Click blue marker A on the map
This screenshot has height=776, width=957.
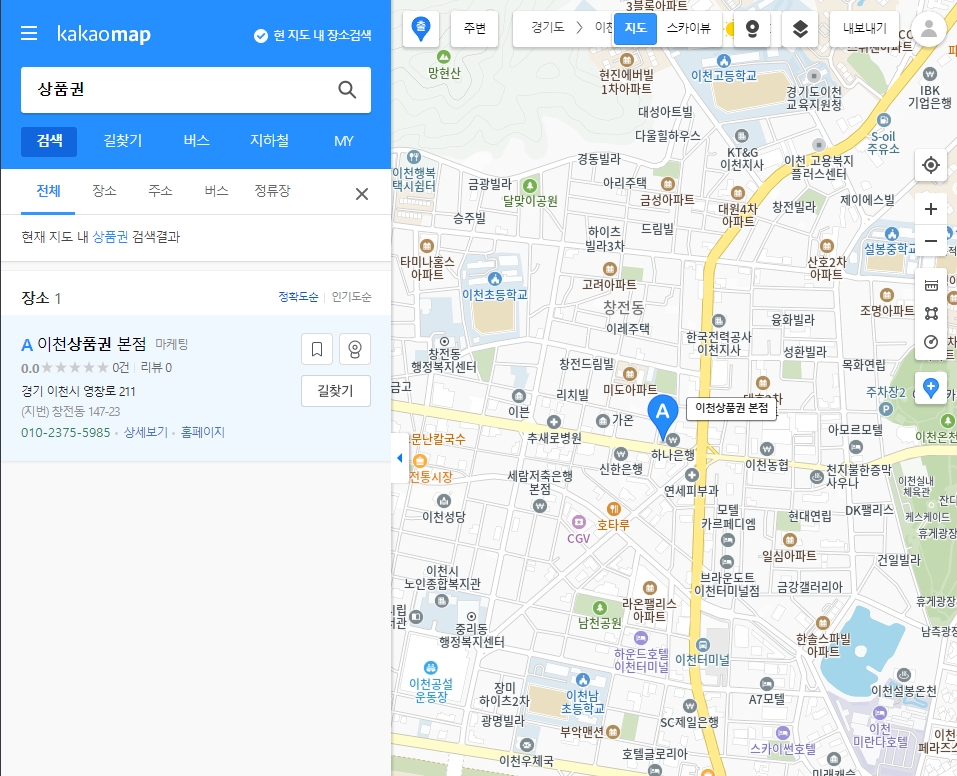coord(662,416)
